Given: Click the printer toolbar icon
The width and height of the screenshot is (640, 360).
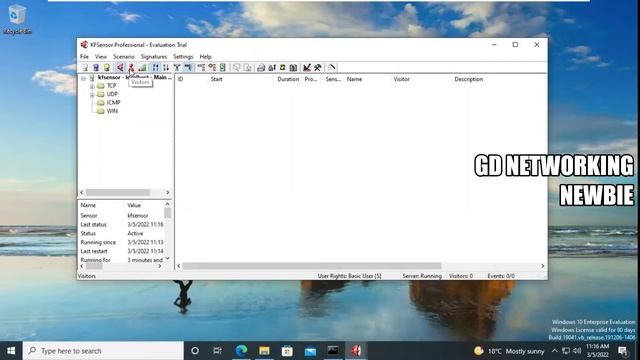Looking at the screenshot, I should tap(261, 67).
